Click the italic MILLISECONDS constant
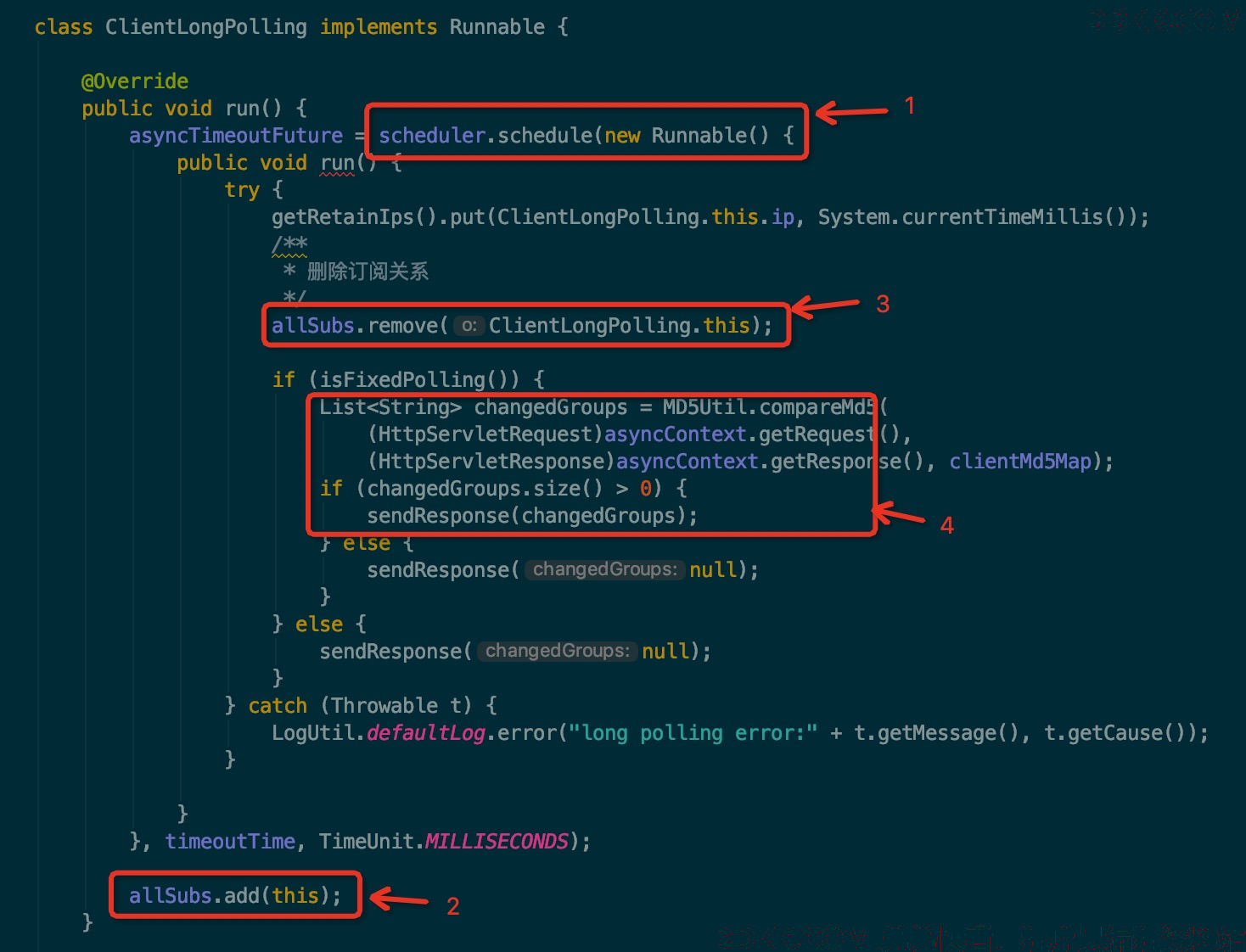The image size is (1246, 952). tap(496, 842)
